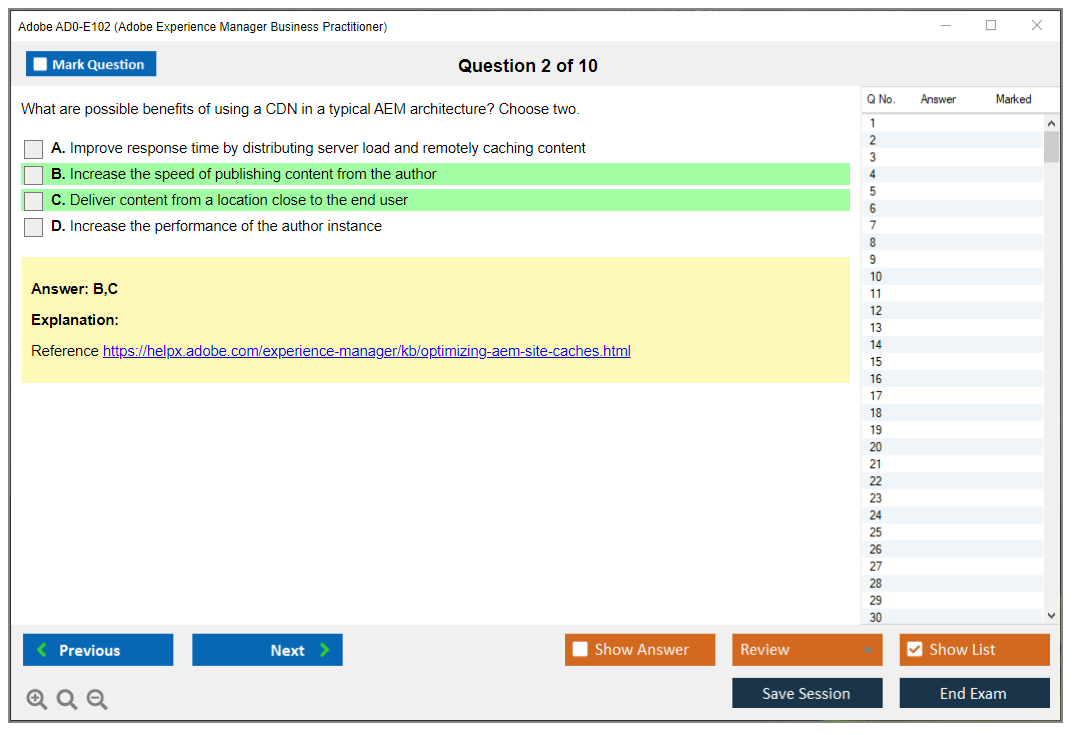Advance to the Next question

tap(267, 650)
